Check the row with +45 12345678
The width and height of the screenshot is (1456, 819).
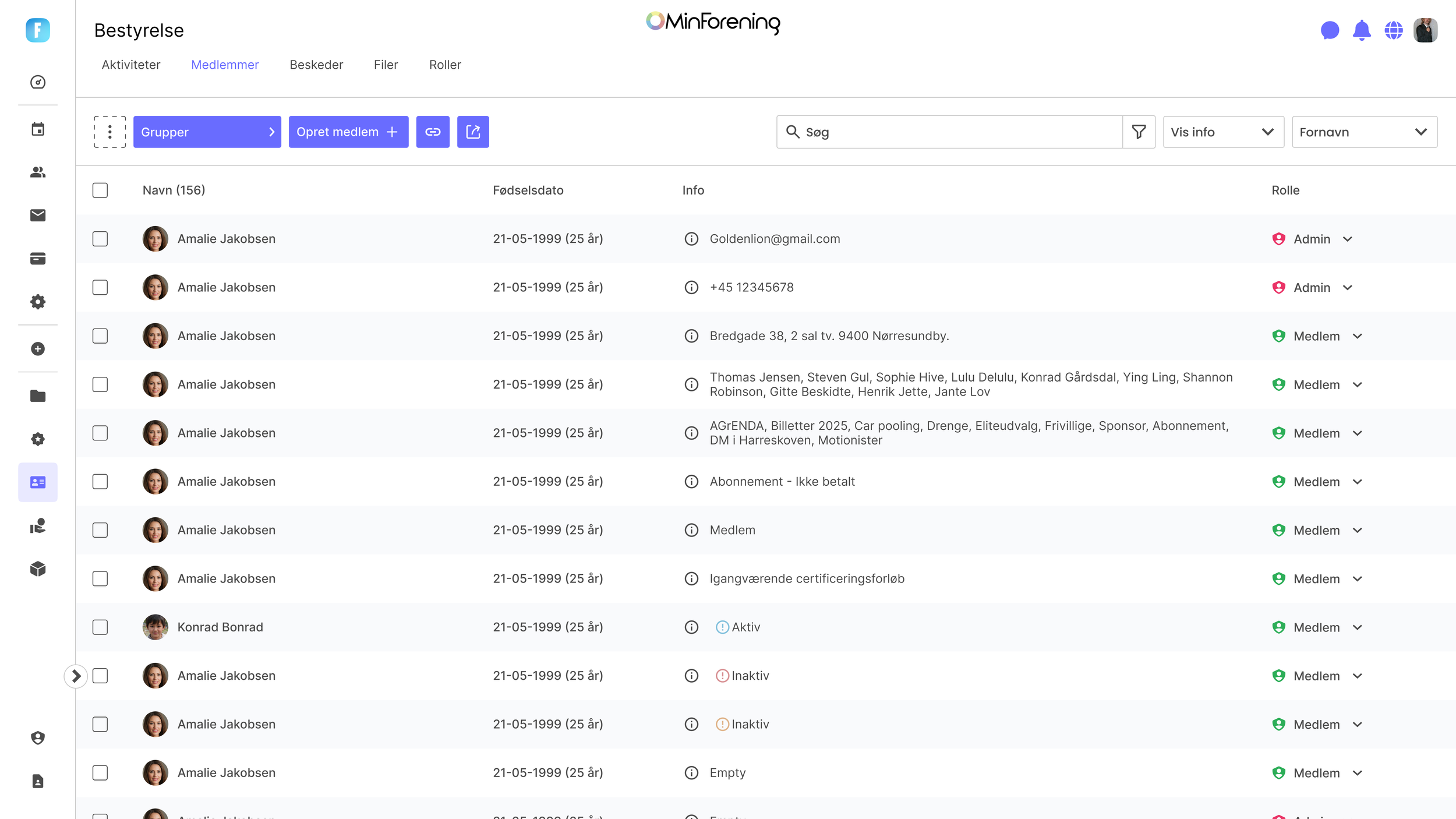pos(100,288)
